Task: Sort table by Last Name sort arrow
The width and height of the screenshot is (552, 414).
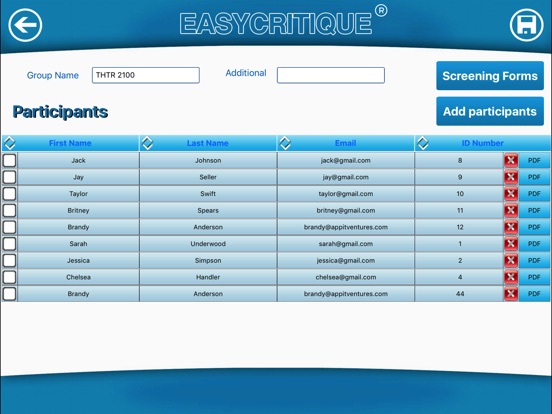Action: click(x=147, y=143)
